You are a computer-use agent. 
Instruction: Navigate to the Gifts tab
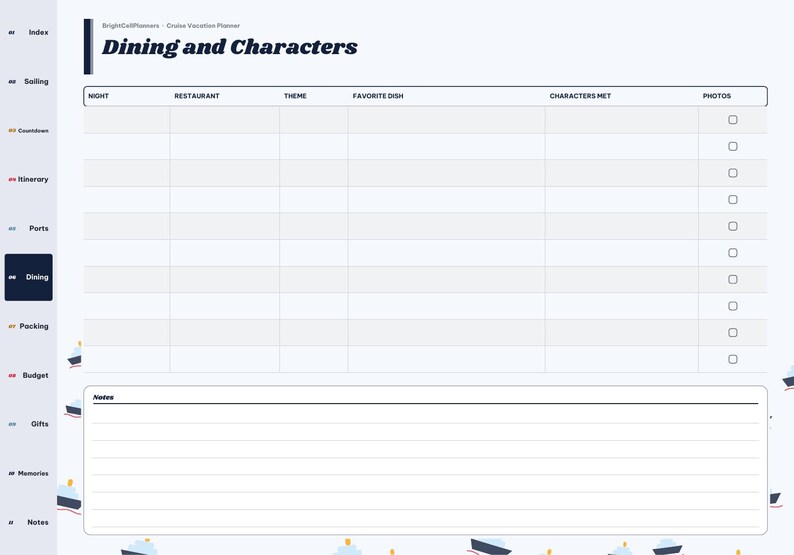click(28, 424)
